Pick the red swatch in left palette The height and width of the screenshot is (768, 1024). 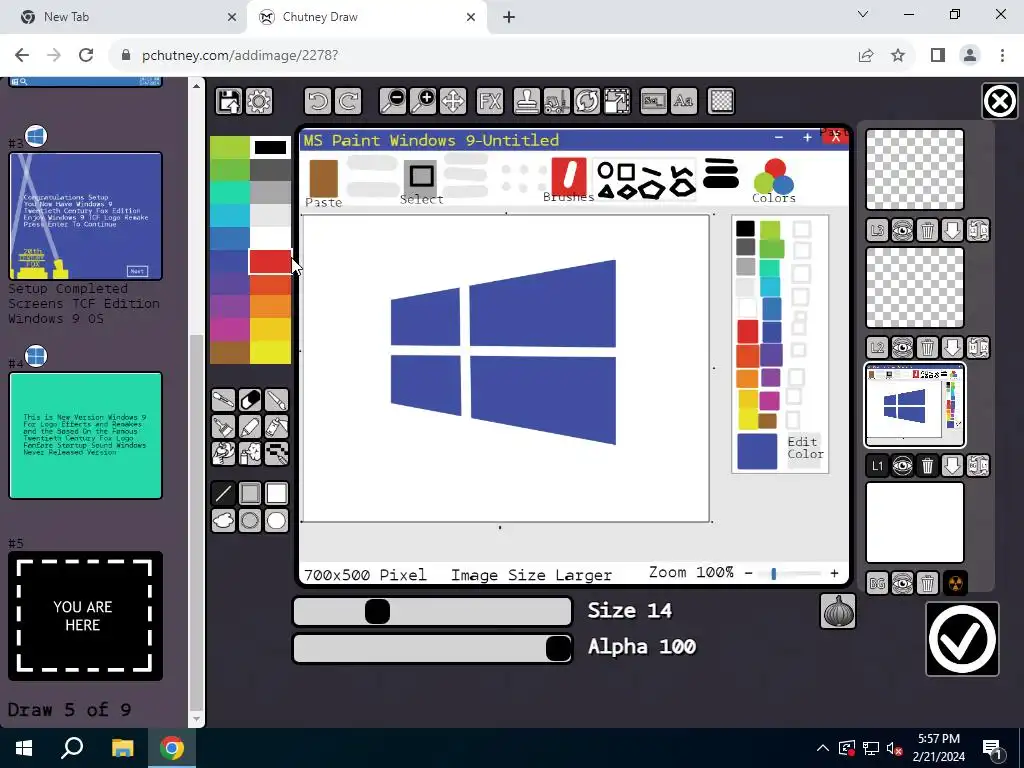[270, 262]
